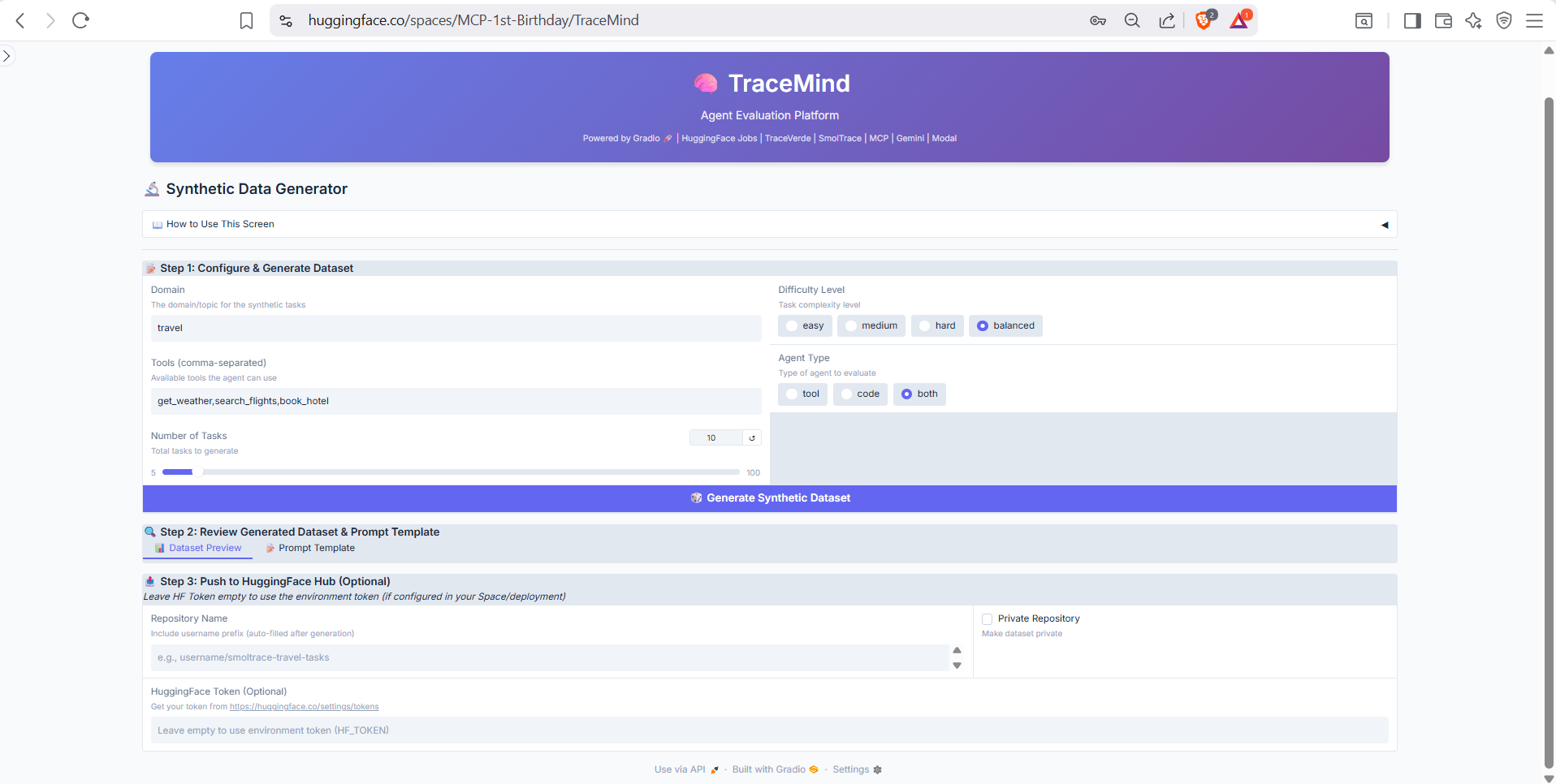Viewport: 1556px width, 784px height.
Task: Click Synthetic Data Generator heading
Action: click(x=257, y=189)
